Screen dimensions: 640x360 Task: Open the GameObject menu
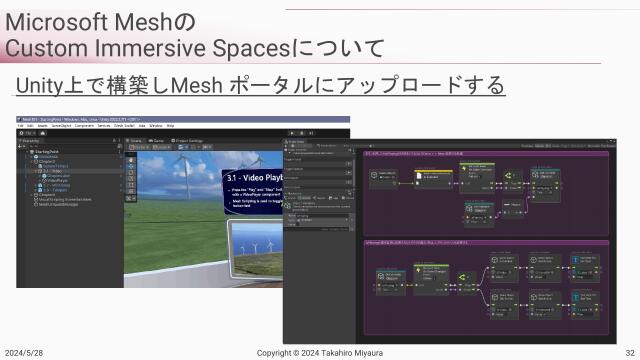(x=61, y=126)
